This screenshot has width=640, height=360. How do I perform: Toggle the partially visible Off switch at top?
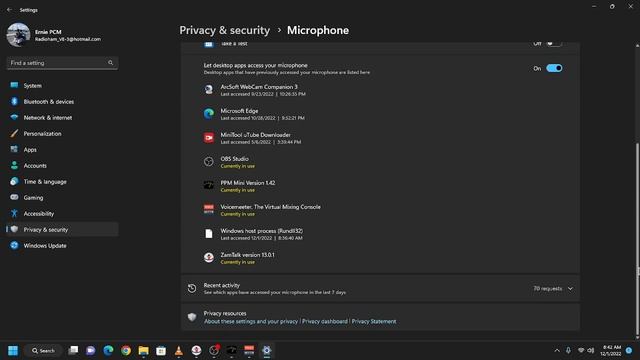click(x=554, y=43)
